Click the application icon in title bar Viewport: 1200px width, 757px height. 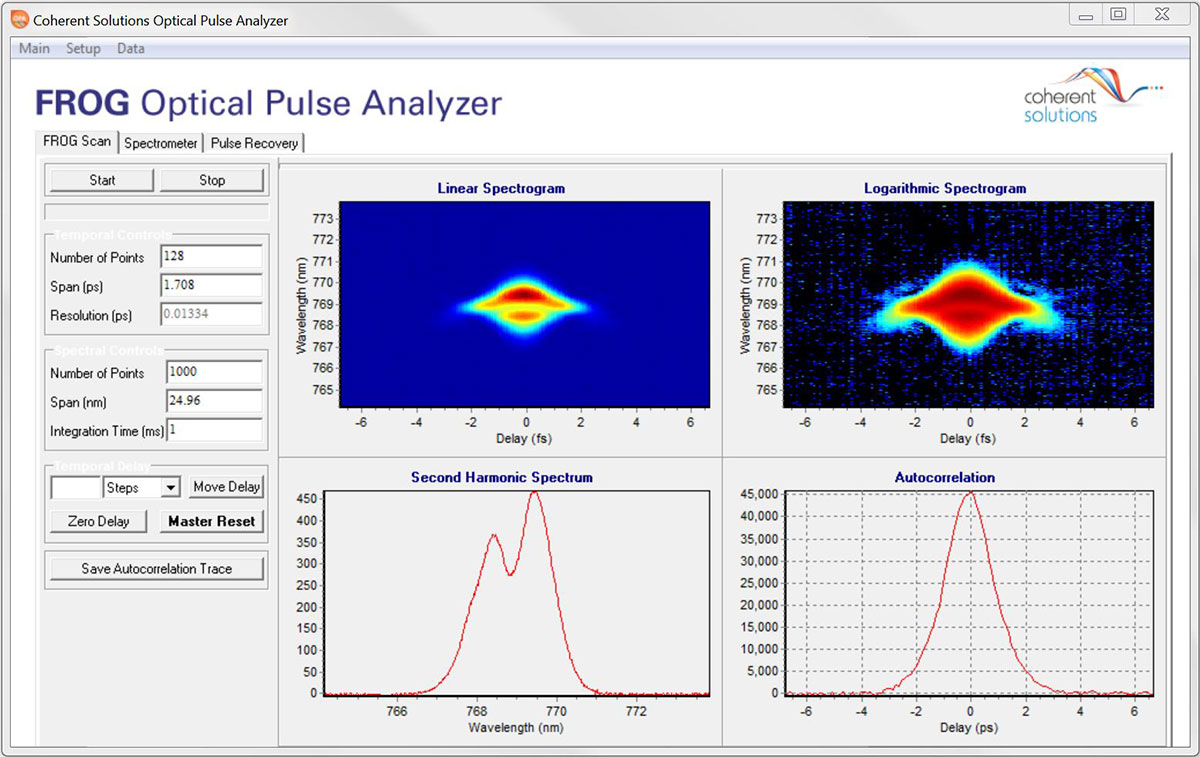pyautogui.click(x=19, y=19)
